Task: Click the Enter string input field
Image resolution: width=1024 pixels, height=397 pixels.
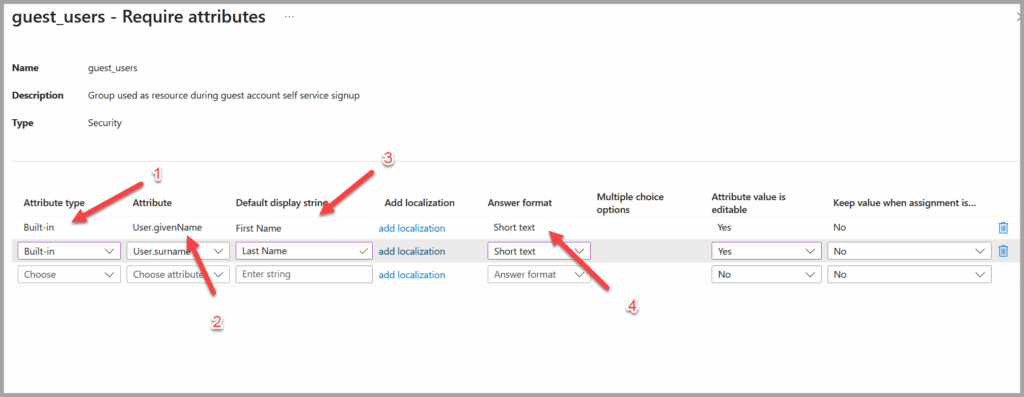Action: 304,275
